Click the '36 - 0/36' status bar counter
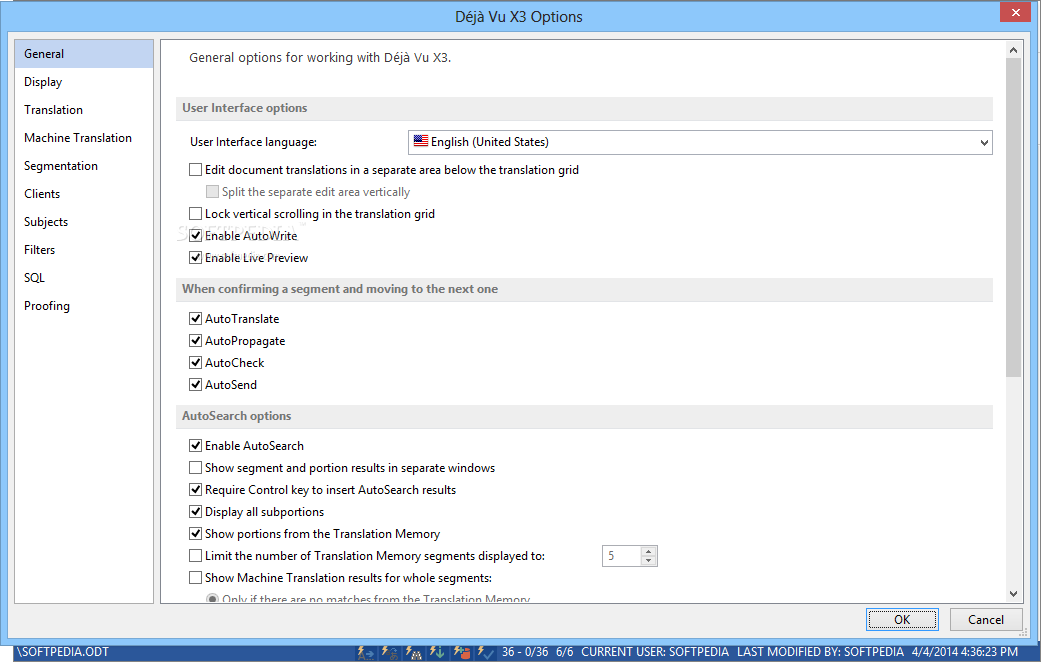 [x=524, y=652]
